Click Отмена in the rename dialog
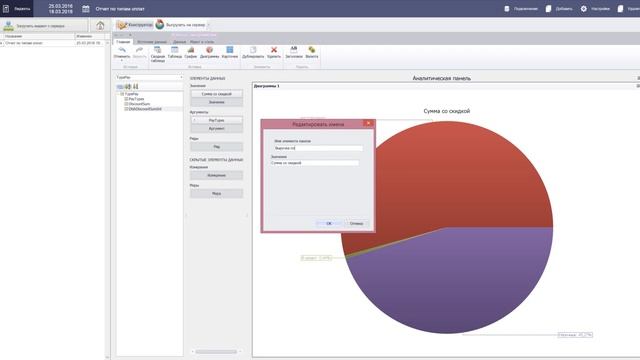 [356, 223]
